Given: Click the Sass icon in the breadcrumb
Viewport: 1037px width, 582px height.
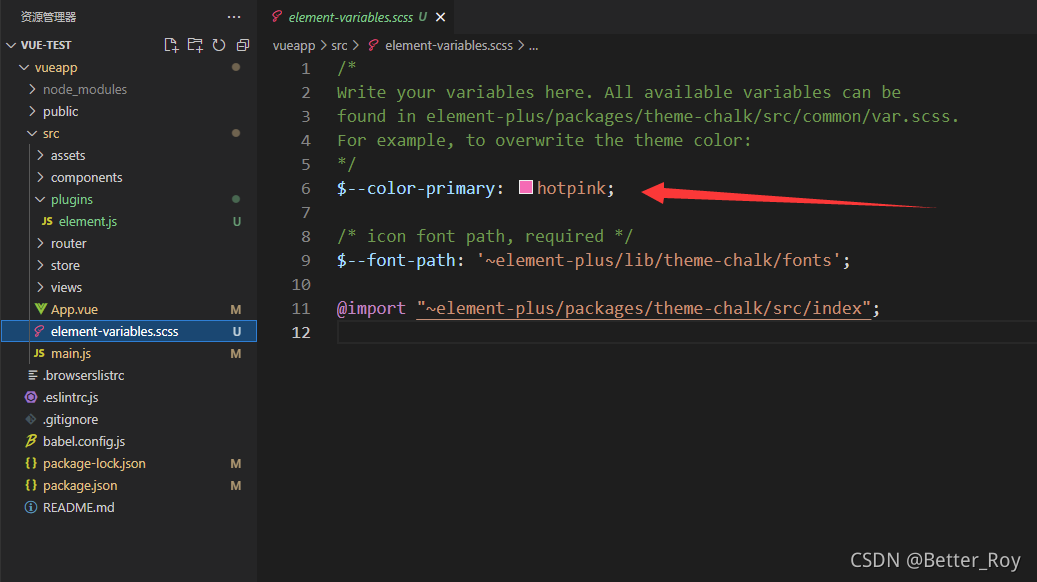Looking at the screenshot, I should pos(374,45).
